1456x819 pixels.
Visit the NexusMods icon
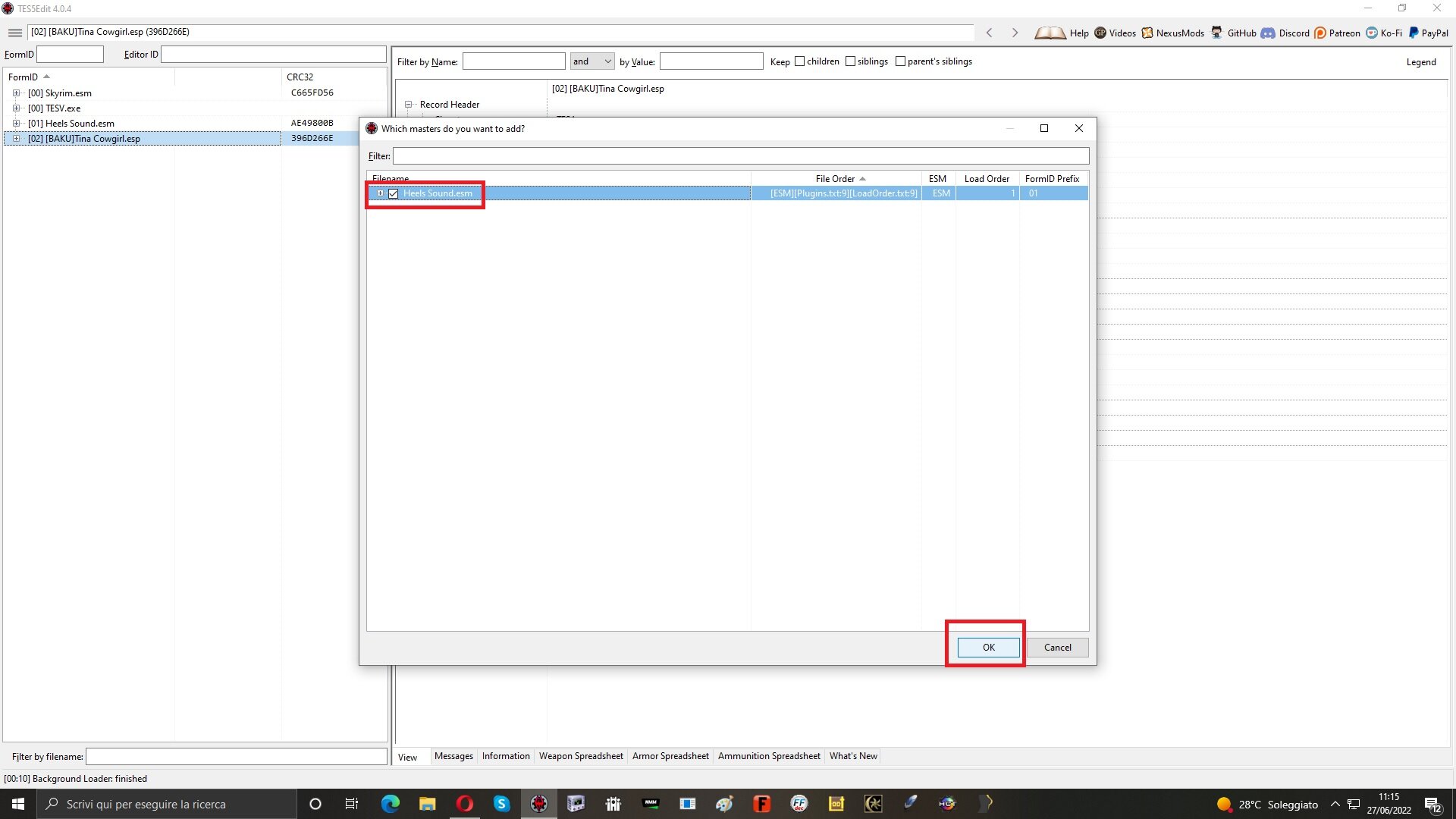click(x=1147, y=33)
